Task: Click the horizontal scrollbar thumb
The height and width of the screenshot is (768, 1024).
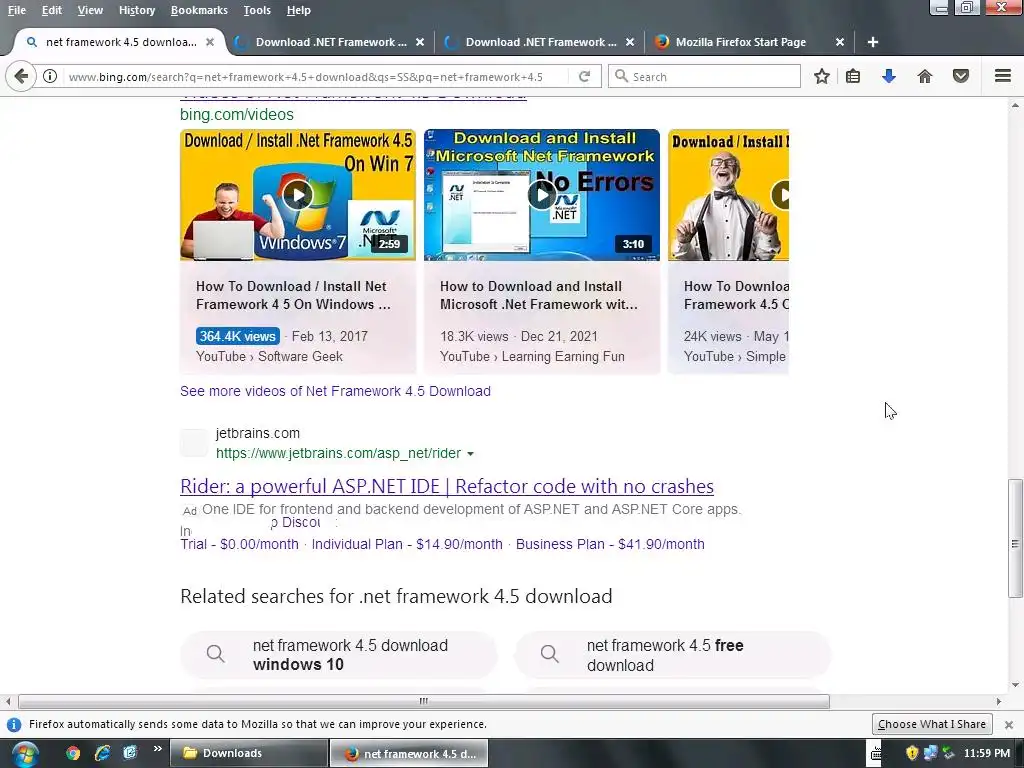Action: (424, 701)
